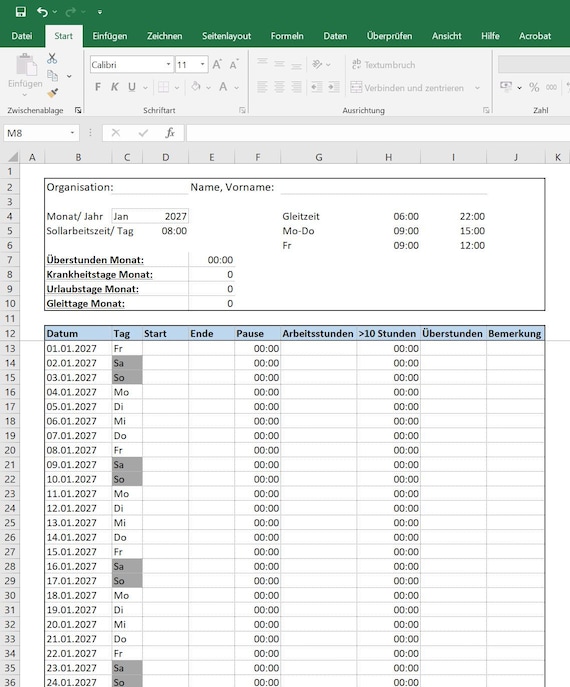Click the Cut scissors icon

point(52,58)
